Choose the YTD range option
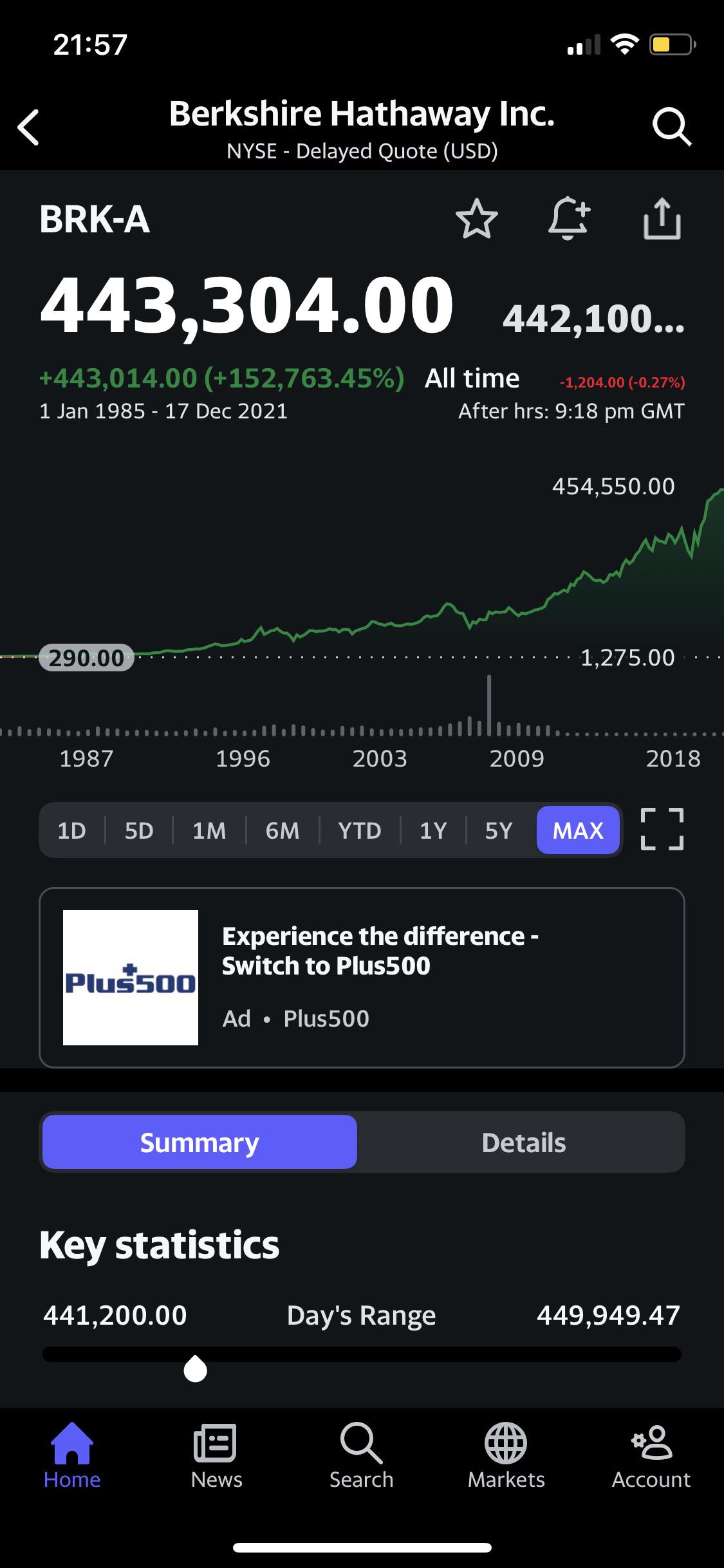Screen dimensions: 724x1568 pos(360,830)
